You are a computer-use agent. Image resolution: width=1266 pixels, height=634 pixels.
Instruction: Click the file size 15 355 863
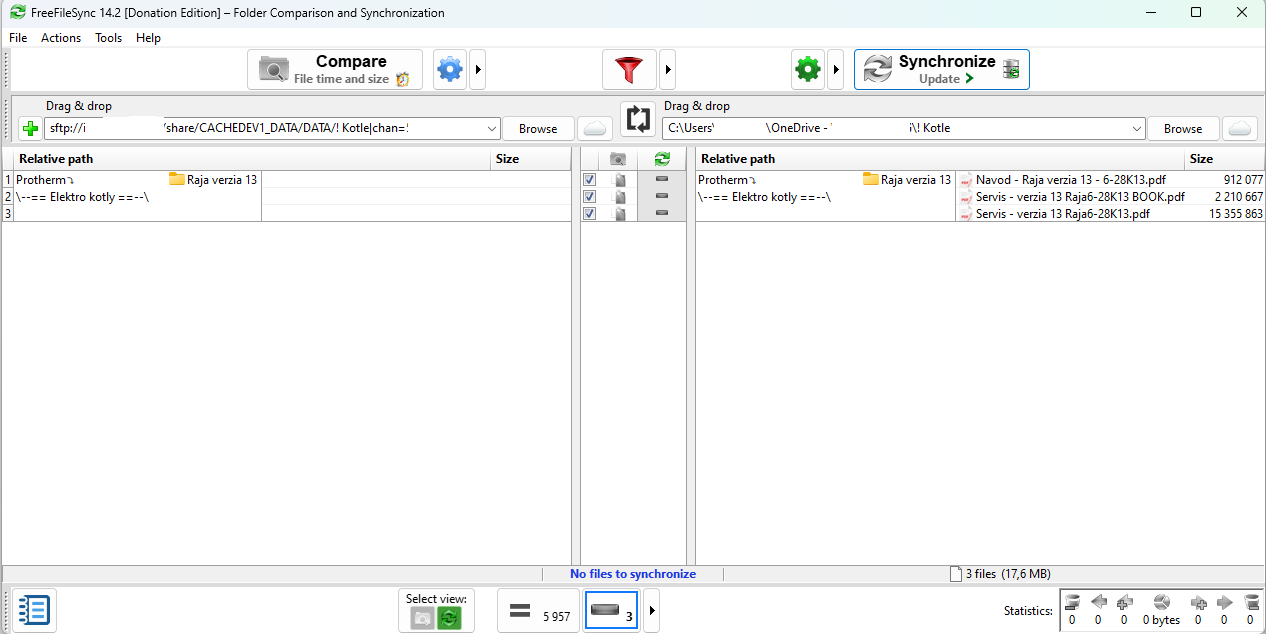point(1236,214)
